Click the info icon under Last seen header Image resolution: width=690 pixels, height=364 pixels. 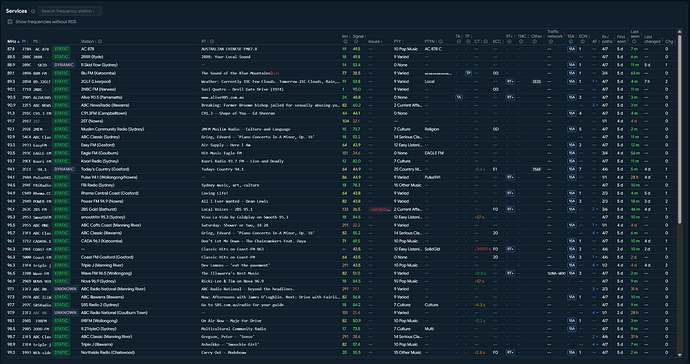click(x=634, y=42)
